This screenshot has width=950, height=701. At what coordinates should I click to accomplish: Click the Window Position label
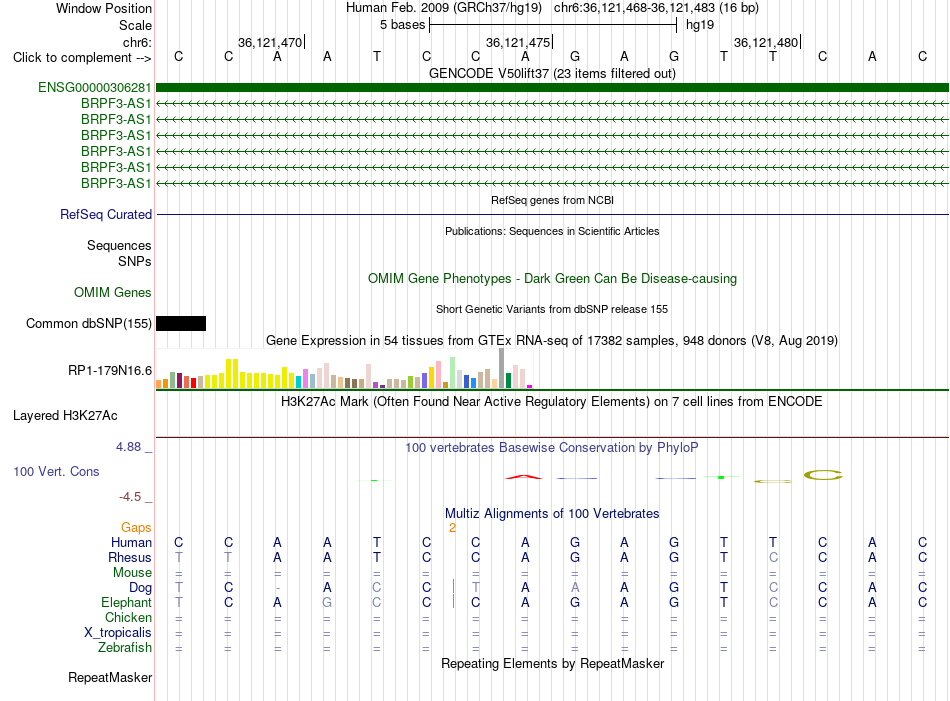coord(104,8)
